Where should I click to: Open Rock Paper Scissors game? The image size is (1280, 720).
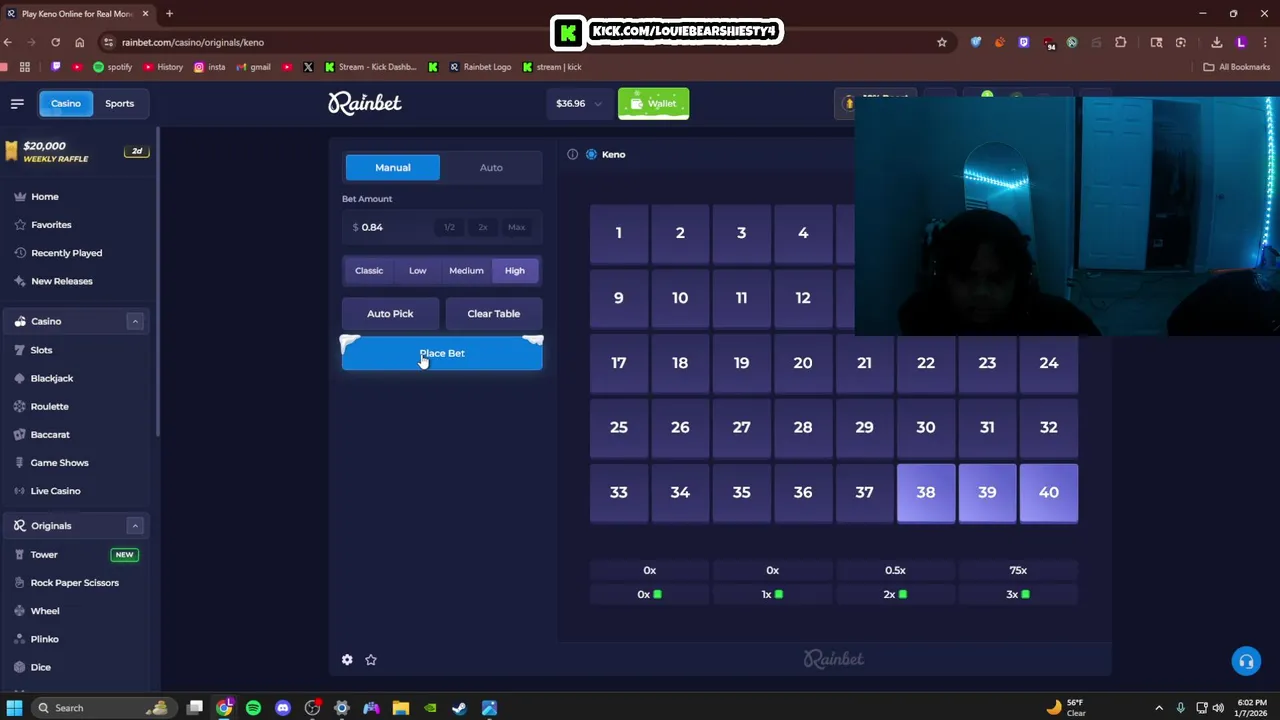click(74, 582)
